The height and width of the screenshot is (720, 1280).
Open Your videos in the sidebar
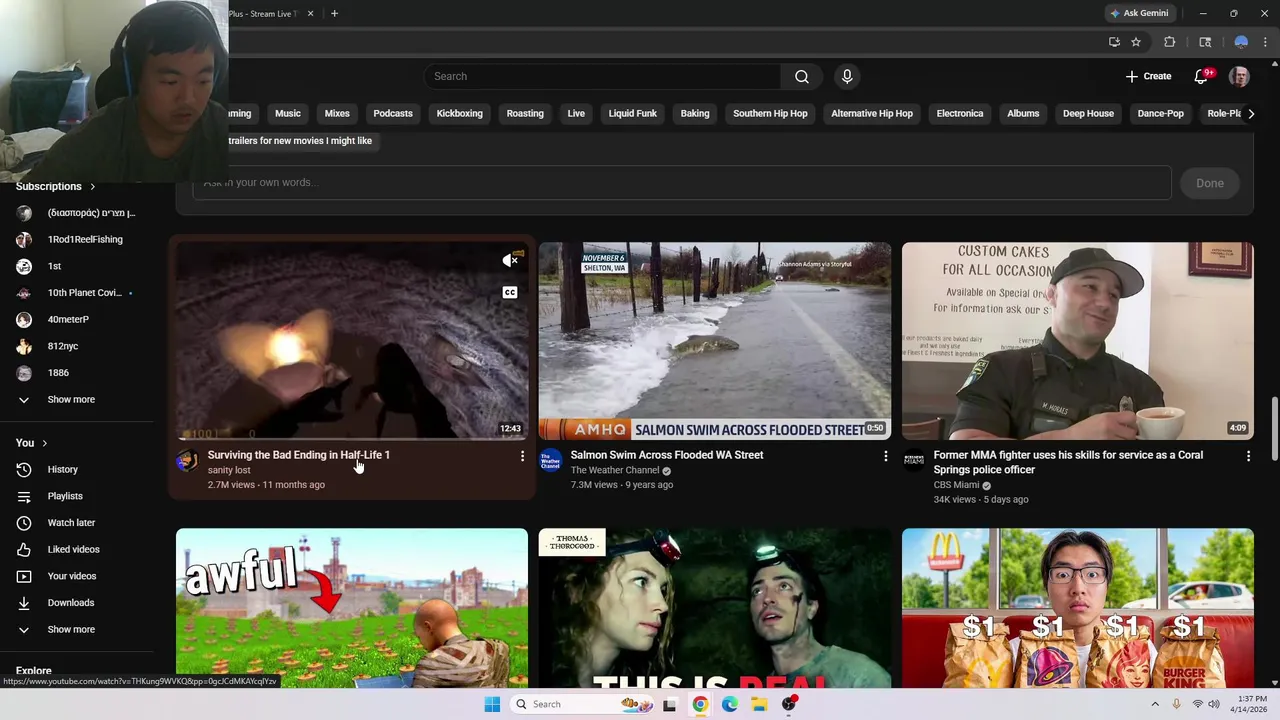[72, 576]
